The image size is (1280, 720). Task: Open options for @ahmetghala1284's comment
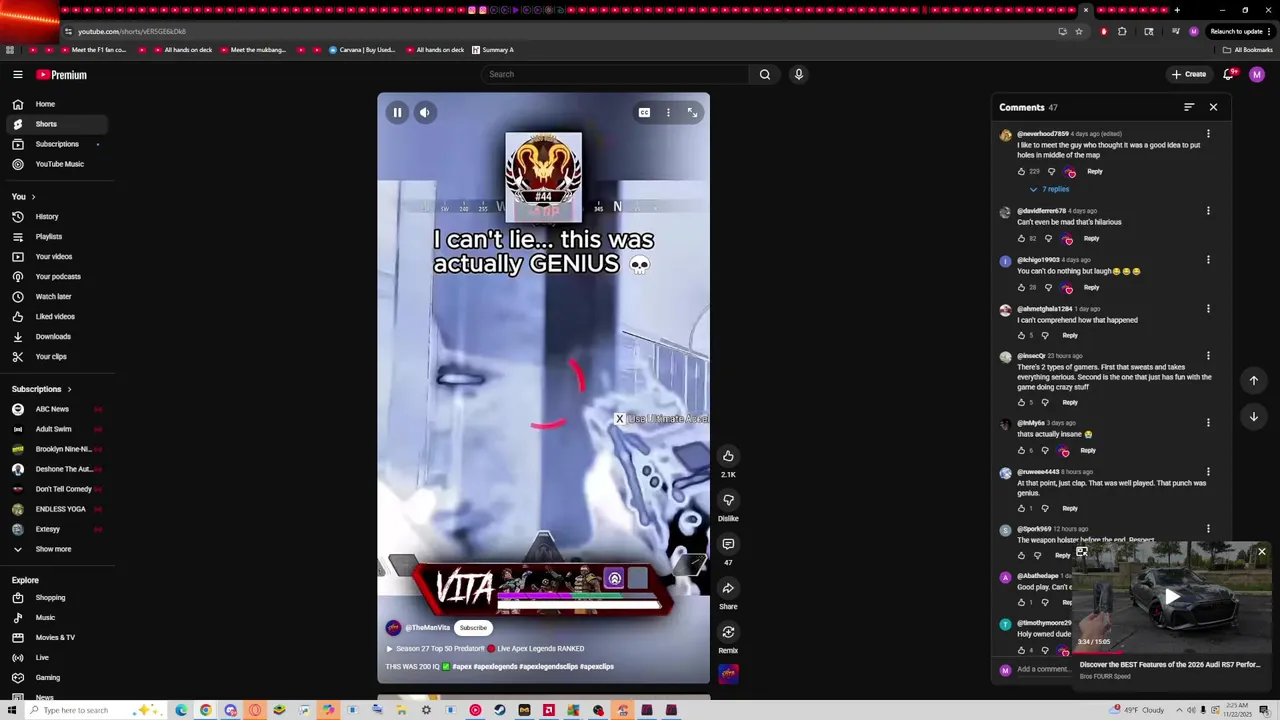[x=1208, y=309]
